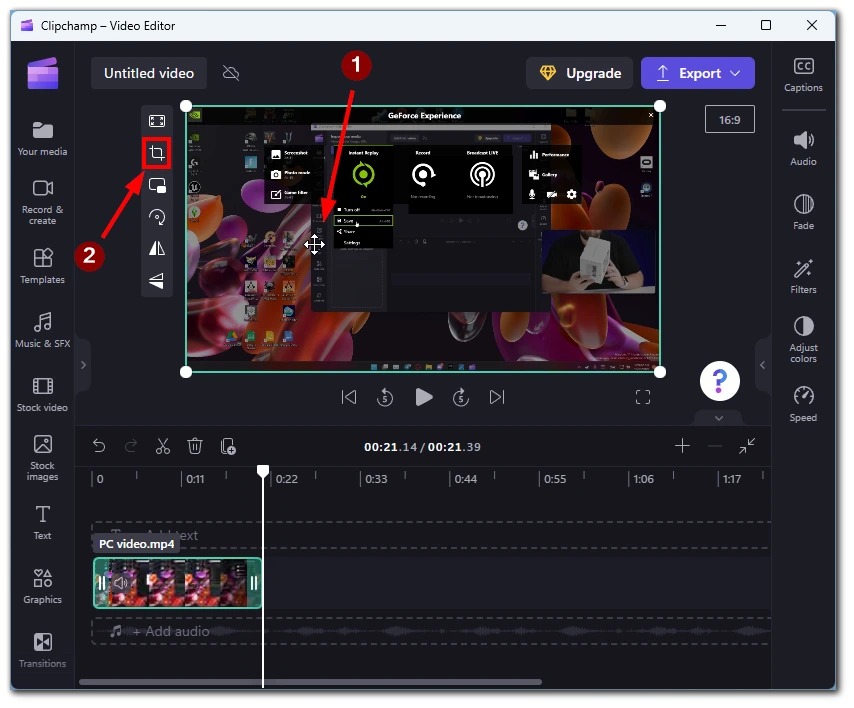The width and height of the screenshot is (854, 708).
Task: Mute the PC video.mp4 clip audio
Action: coord(121,583)
